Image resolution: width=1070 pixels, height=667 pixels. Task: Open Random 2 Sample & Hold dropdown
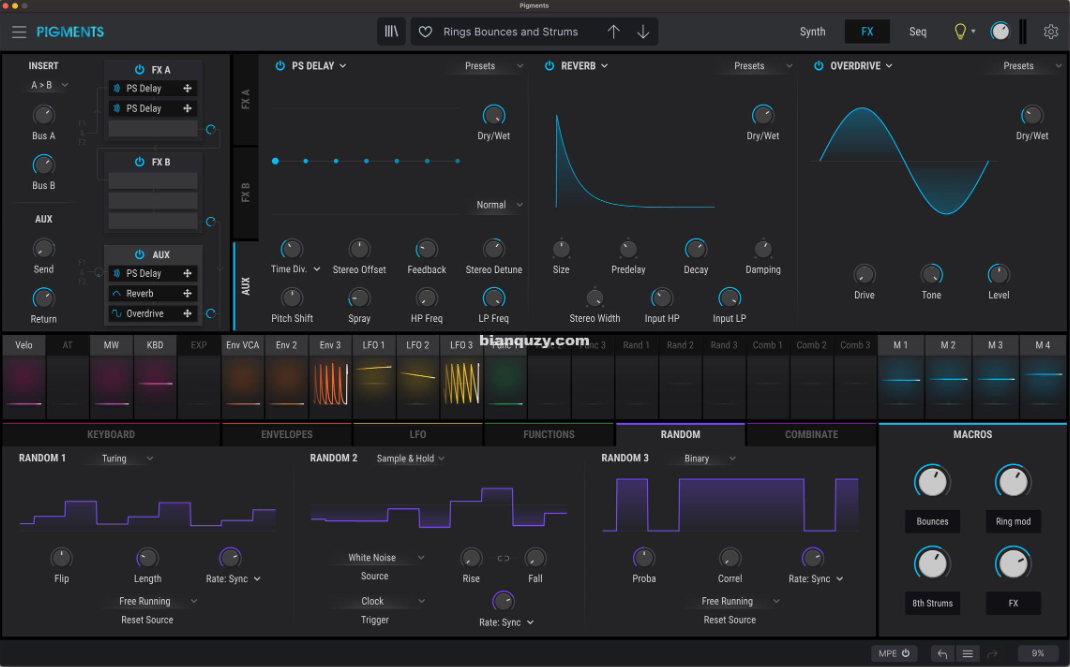411,459
